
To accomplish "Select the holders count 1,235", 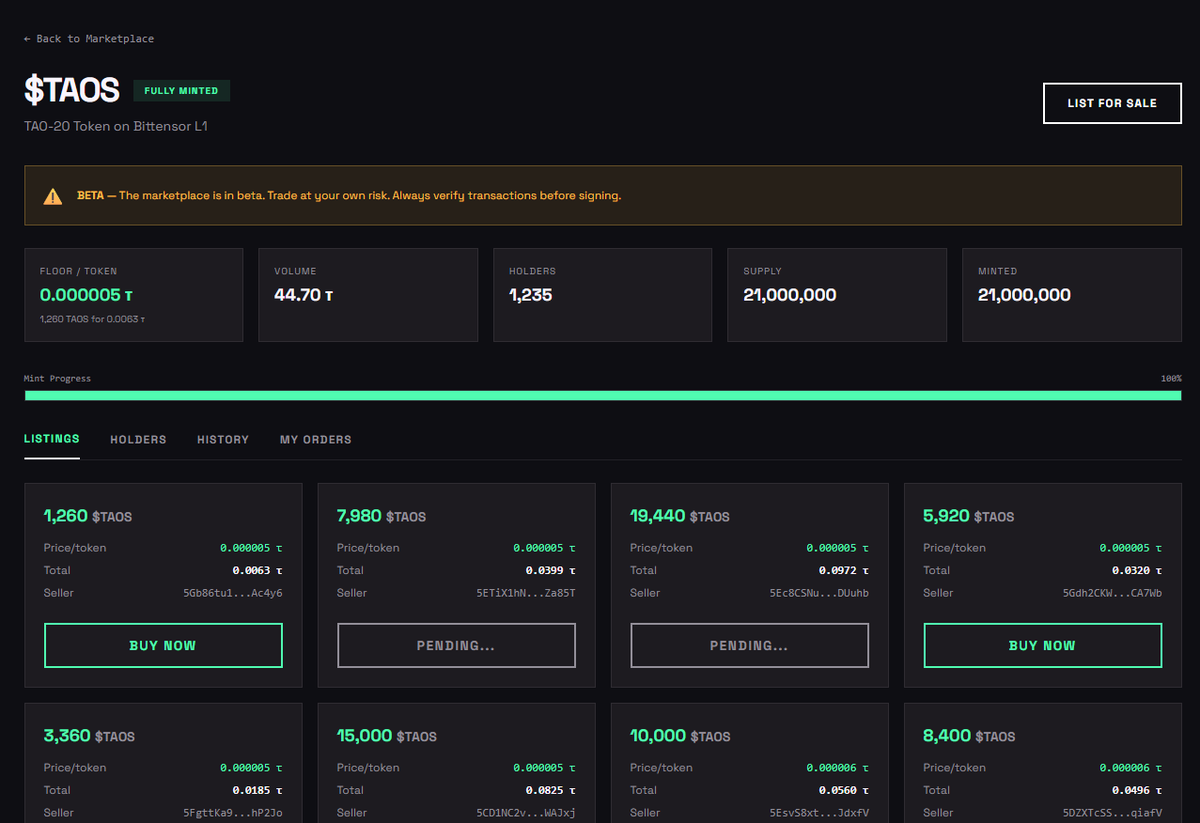I will pyautogui.click(x=530, y=295).
